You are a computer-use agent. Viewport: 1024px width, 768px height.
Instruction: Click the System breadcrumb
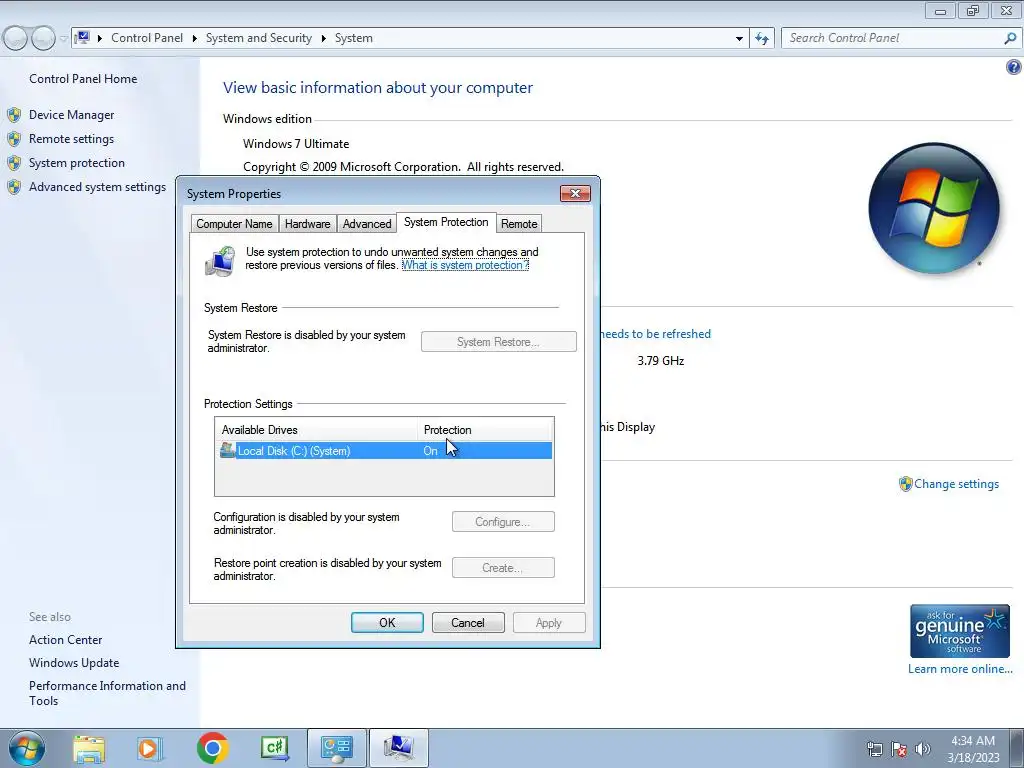353,38
